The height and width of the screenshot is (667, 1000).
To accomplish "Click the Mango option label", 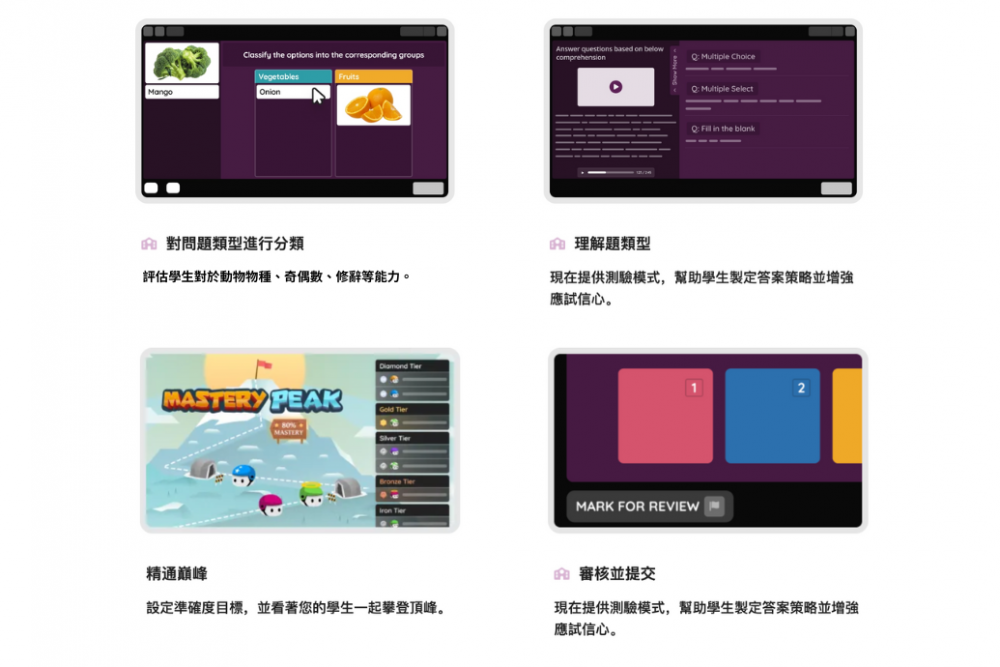I will [181, 92].
